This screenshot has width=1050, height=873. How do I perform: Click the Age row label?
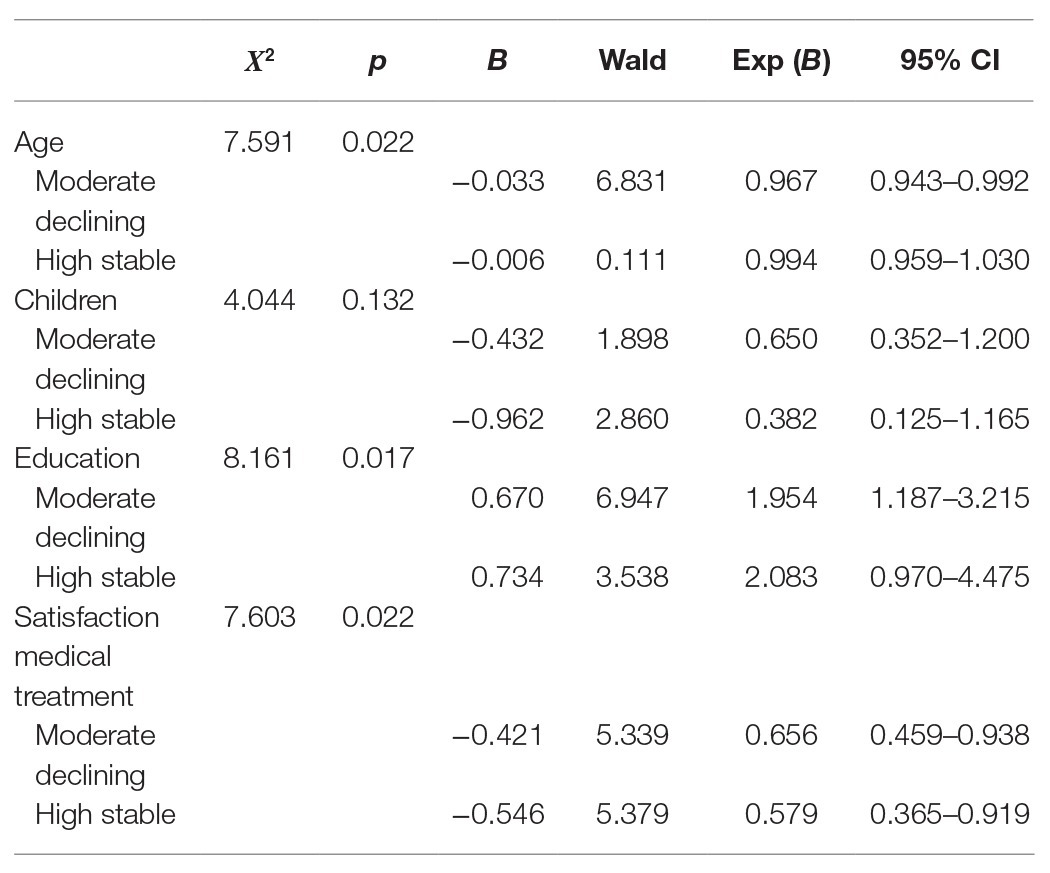click(x=39, y=143)
